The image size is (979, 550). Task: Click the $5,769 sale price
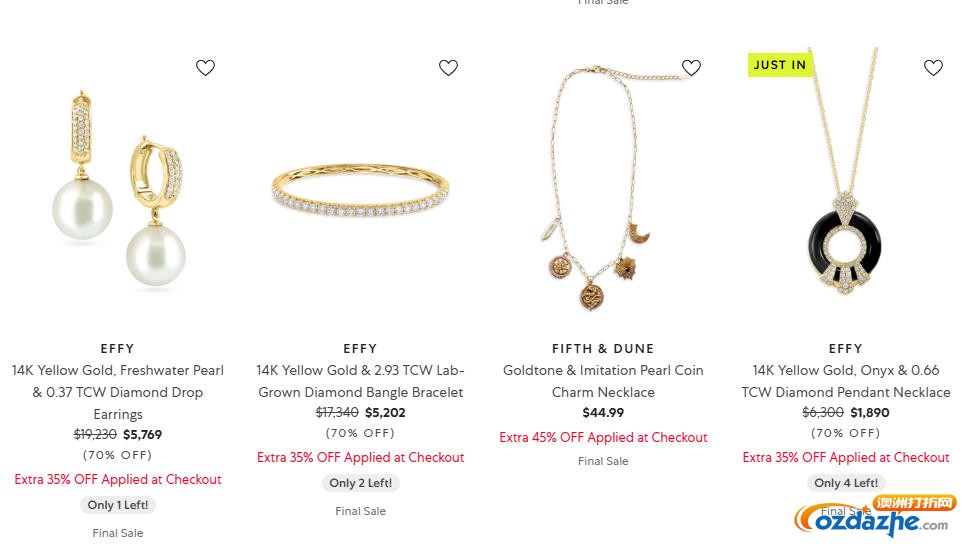point(142,435)
